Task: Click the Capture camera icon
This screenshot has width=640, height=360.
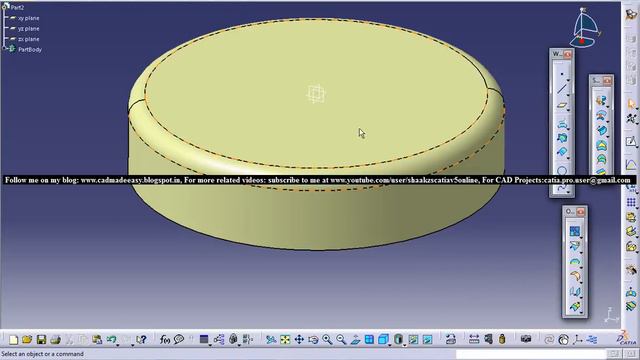Action: (x=526, y=340)
